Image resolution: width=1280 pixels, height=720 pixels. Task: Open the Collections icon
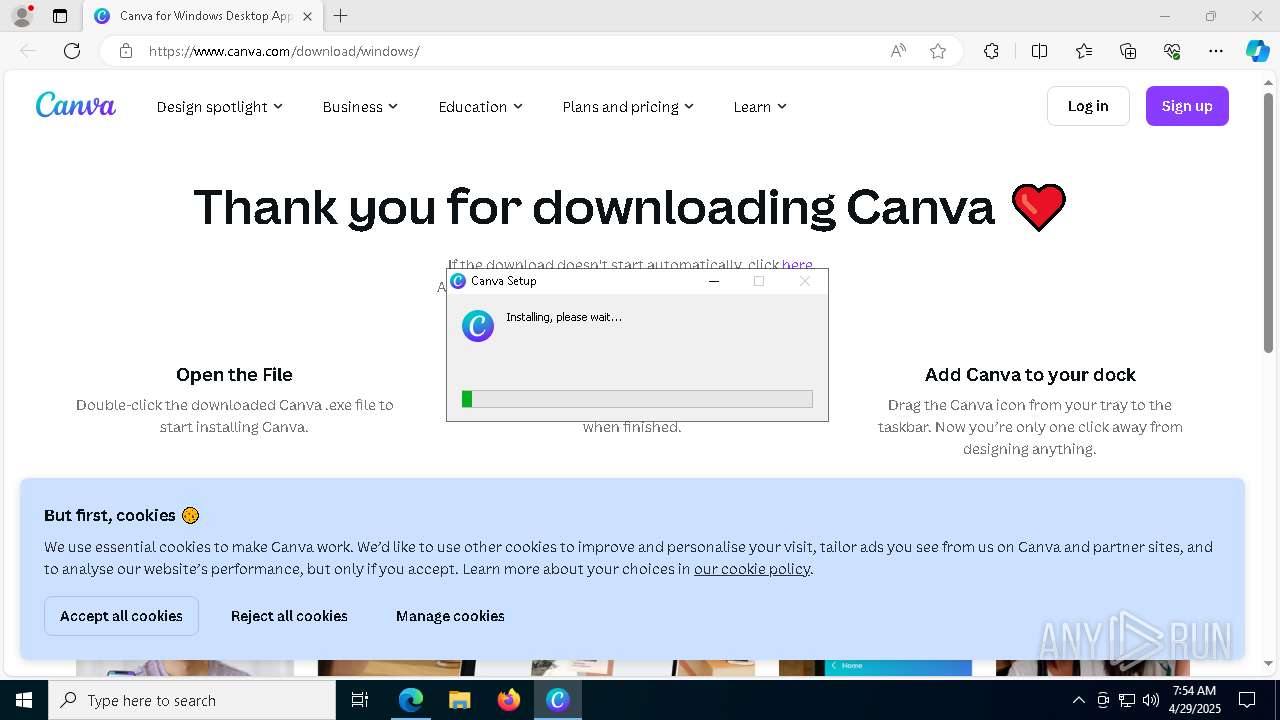[x=1128, y=51]
